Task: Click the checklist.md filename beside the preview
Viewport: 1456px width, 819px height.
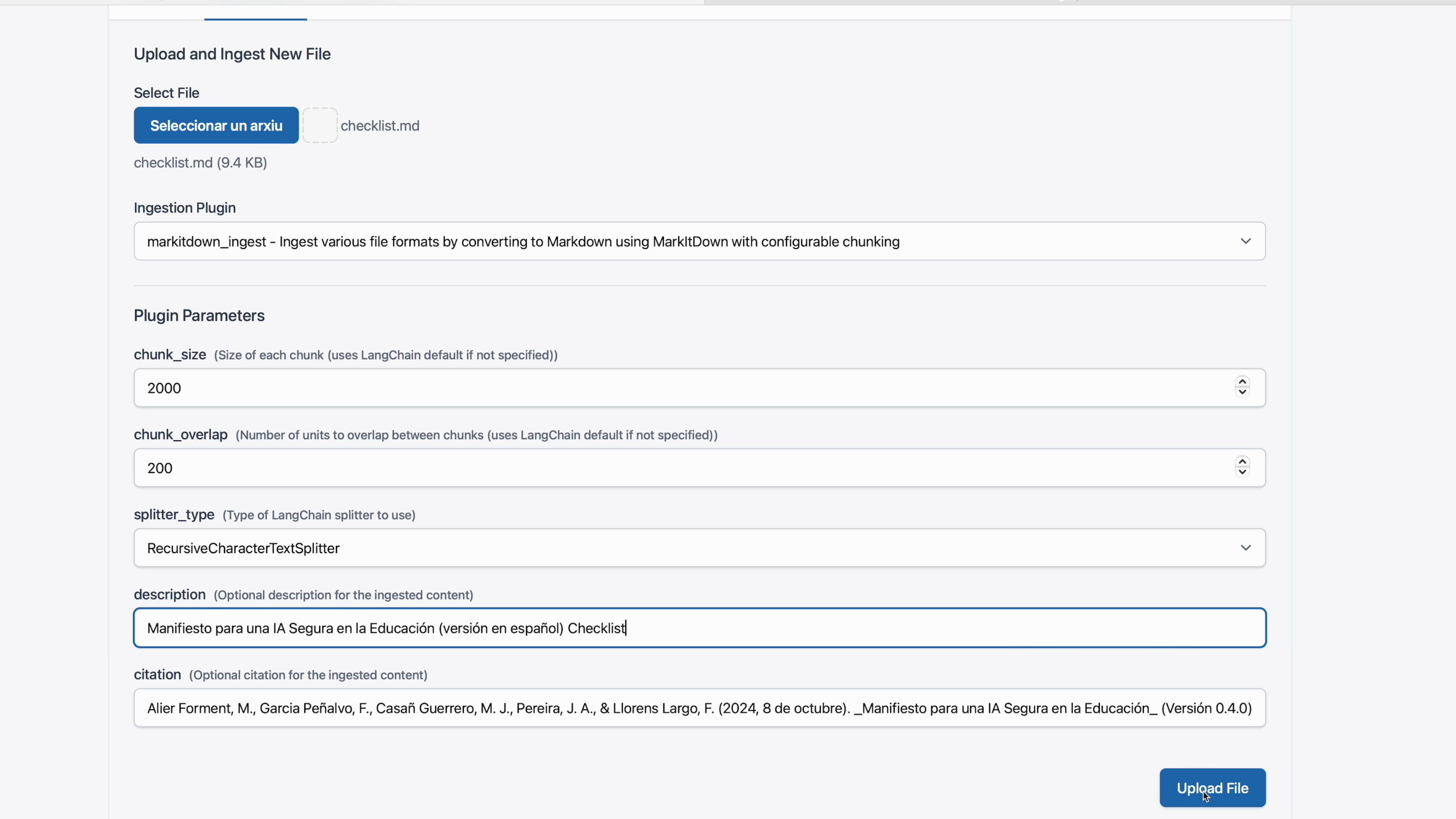Action: (x=380, y=126)
